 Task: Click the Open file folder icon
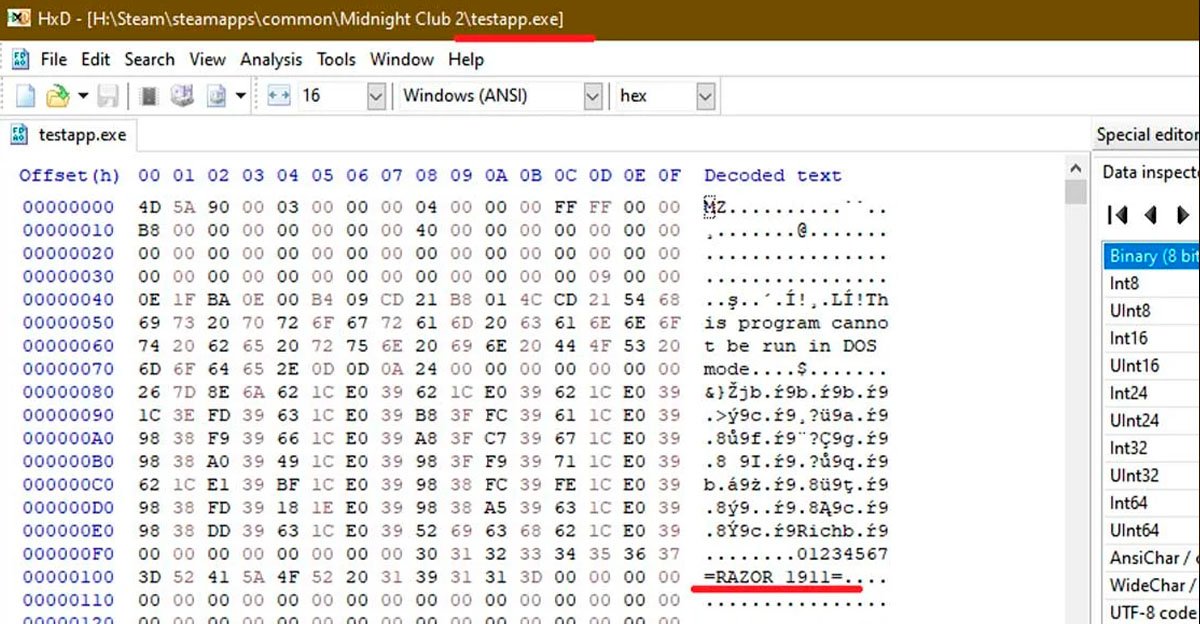[x=58, y=96]
